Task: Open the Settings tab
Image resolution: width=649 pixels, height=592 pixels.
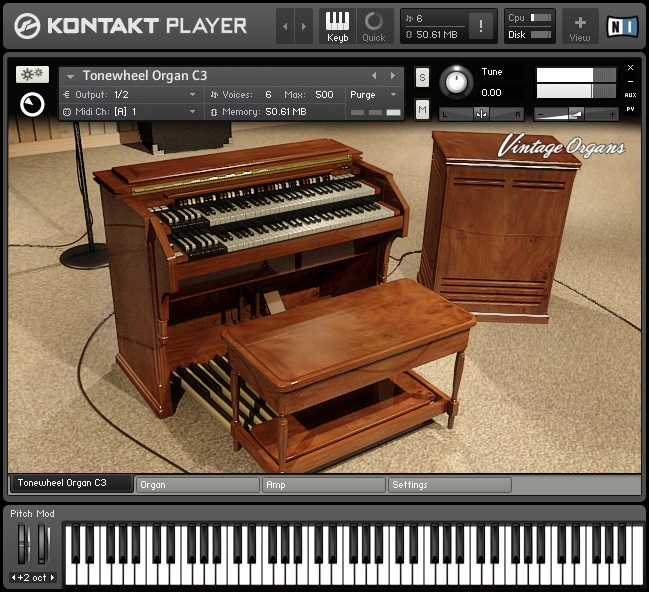Action: [449, 485]
